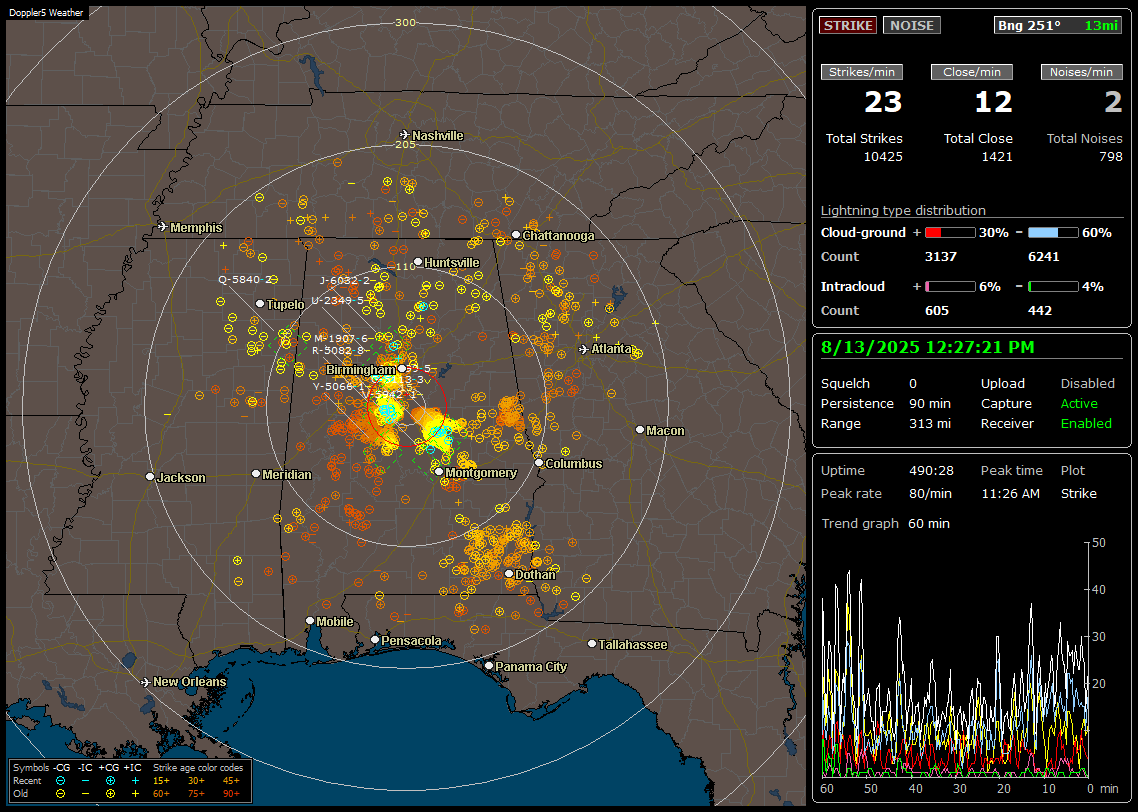Click the intracloud positive count 605
The height and width of the screenshot is (812, 1138).
pos(936,310)
